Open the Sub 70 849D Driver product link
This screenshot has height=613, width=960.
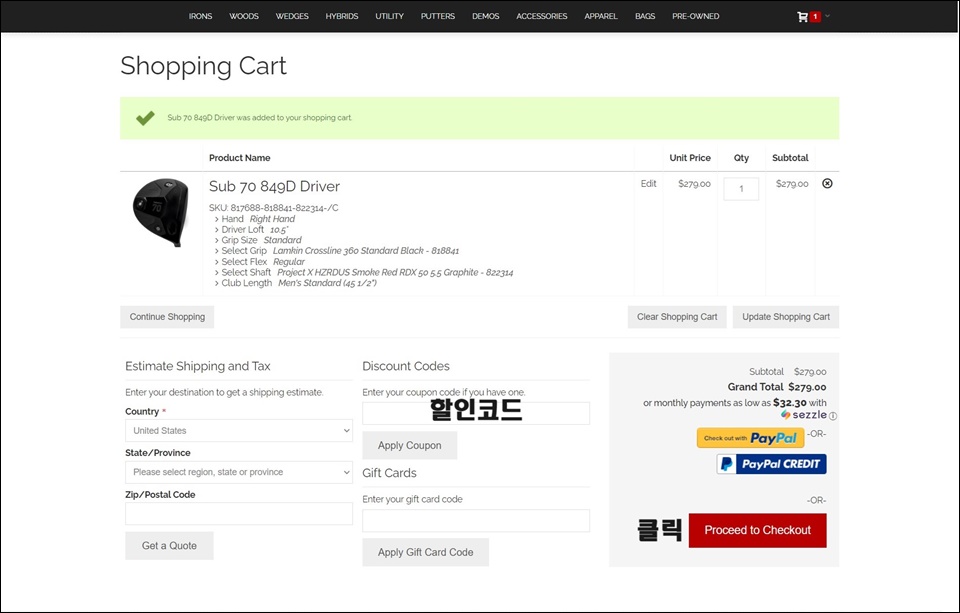point(274,186)
